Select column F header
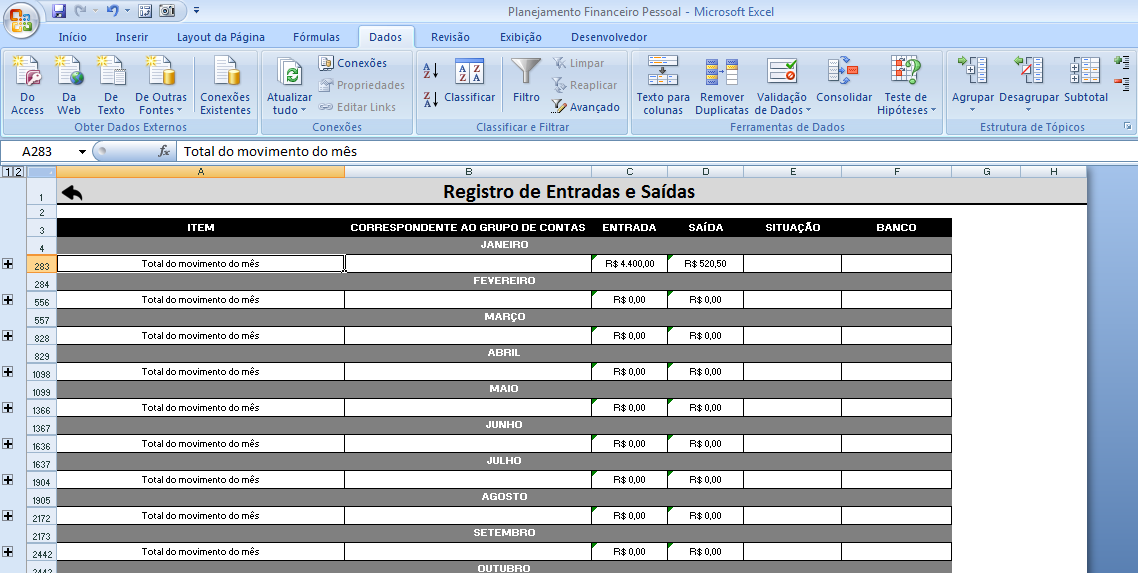The image size is (1138, 573). tap(896, 172)
